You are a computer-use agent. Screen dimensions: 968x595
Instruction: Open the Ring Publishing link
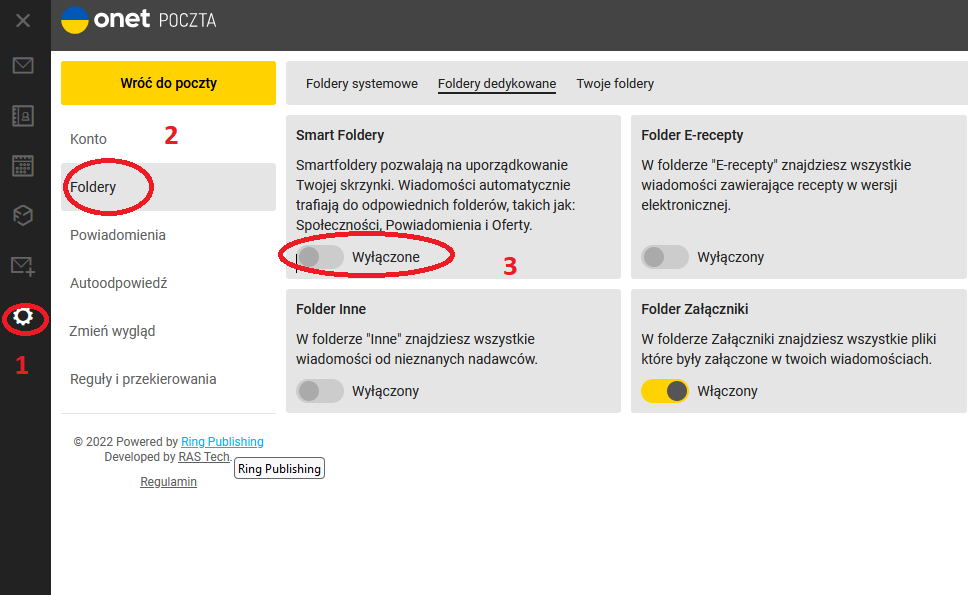click(222, 442)
